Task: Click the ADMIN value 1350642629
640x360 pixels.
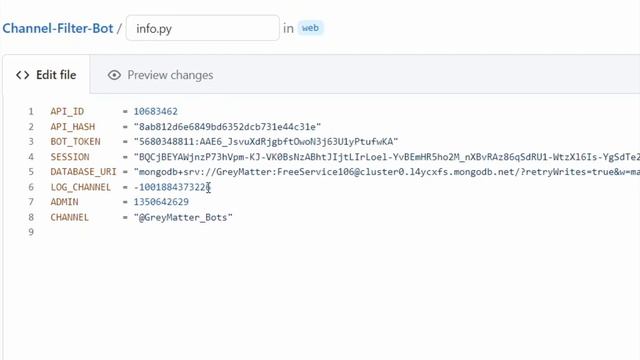Action: point(161,202)
